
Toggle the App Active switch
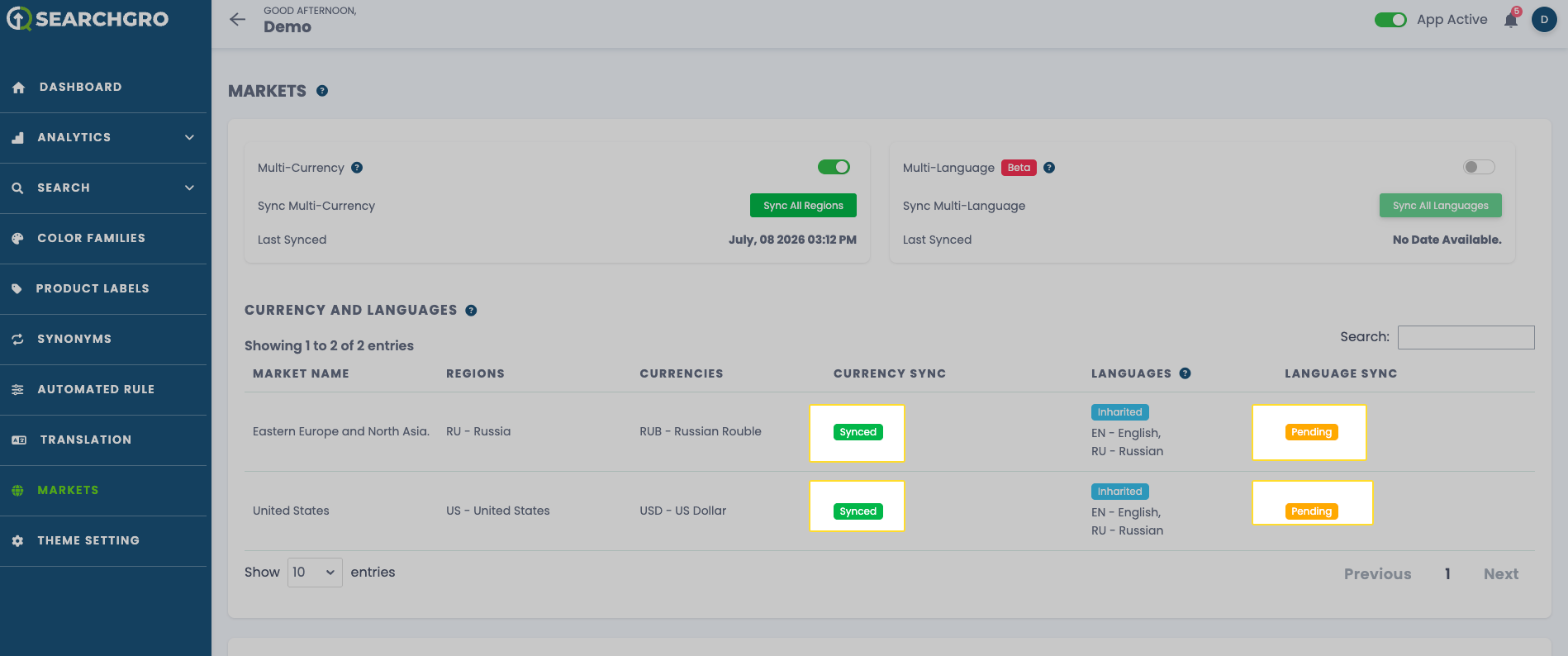point(1390,20)
